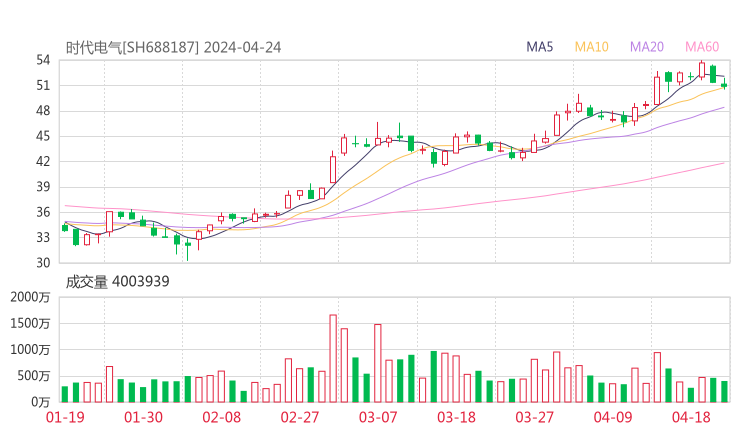Select the MA5 legend label
Viewport: 740px width, 440px height.
pyautogui.click(x=539, y=47)
